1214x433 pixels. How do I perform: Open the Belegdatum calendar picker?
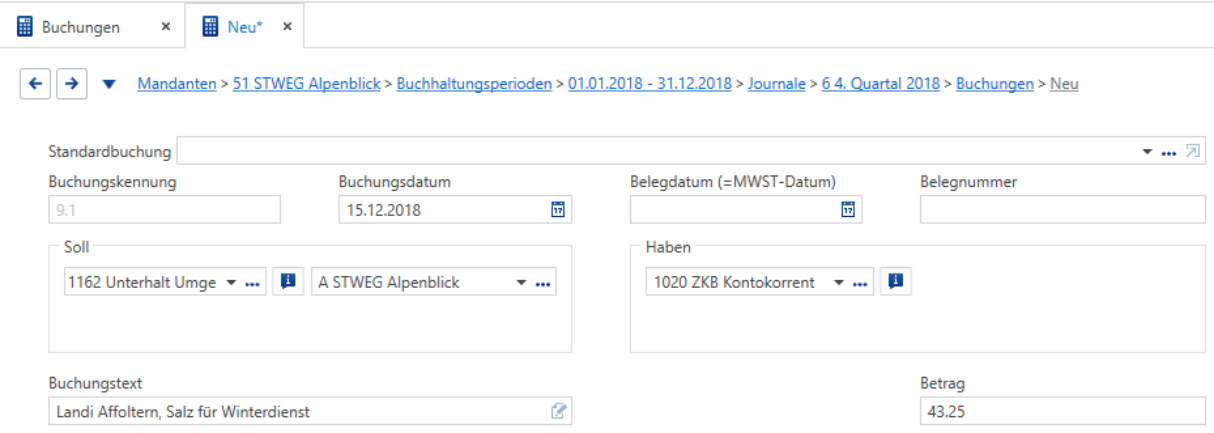point(848,210)
